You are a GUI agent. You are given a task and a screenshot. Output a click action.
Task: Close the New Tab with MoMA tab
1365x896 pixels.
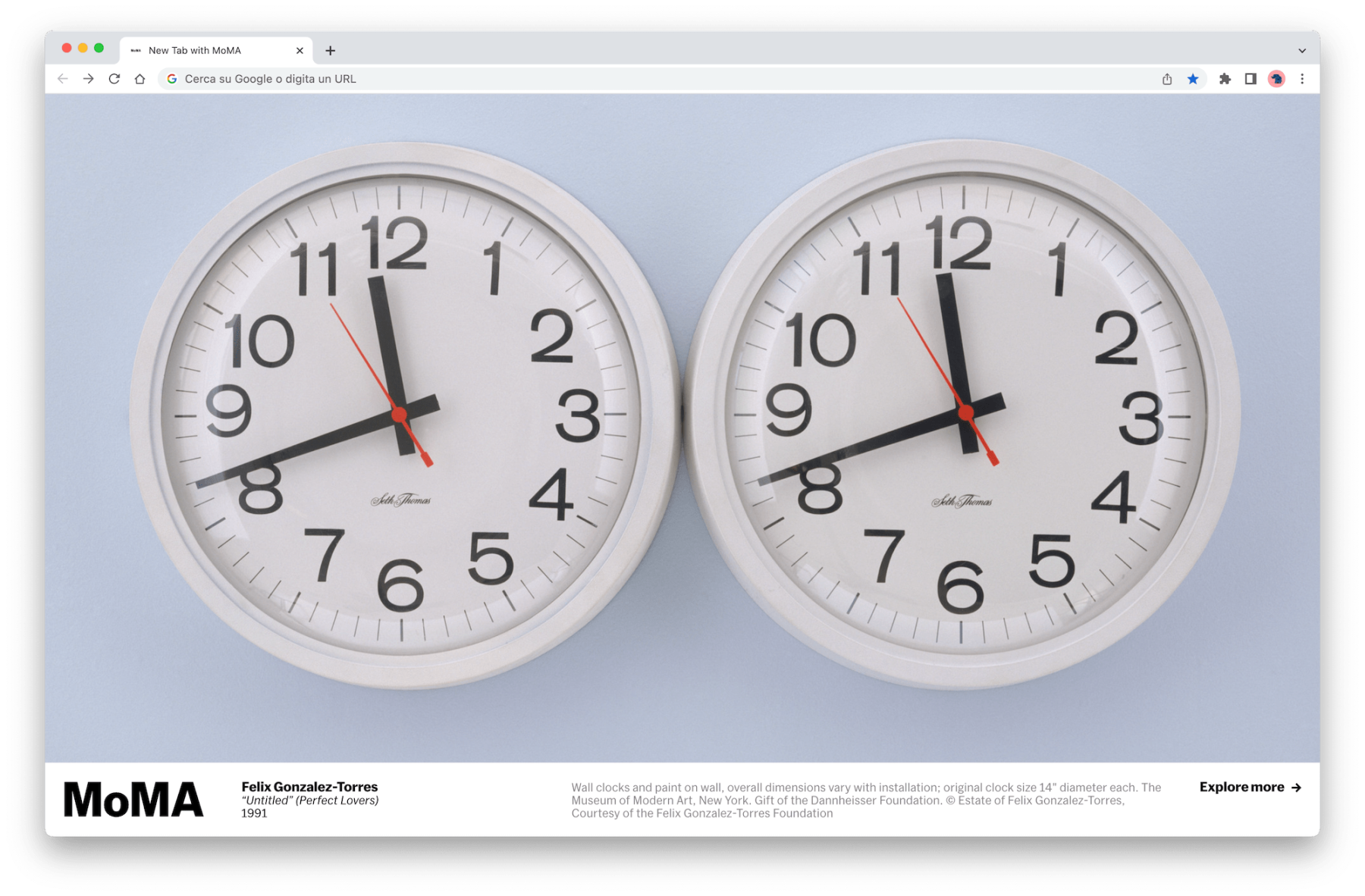pyautogui.click(x=300, y=51)
